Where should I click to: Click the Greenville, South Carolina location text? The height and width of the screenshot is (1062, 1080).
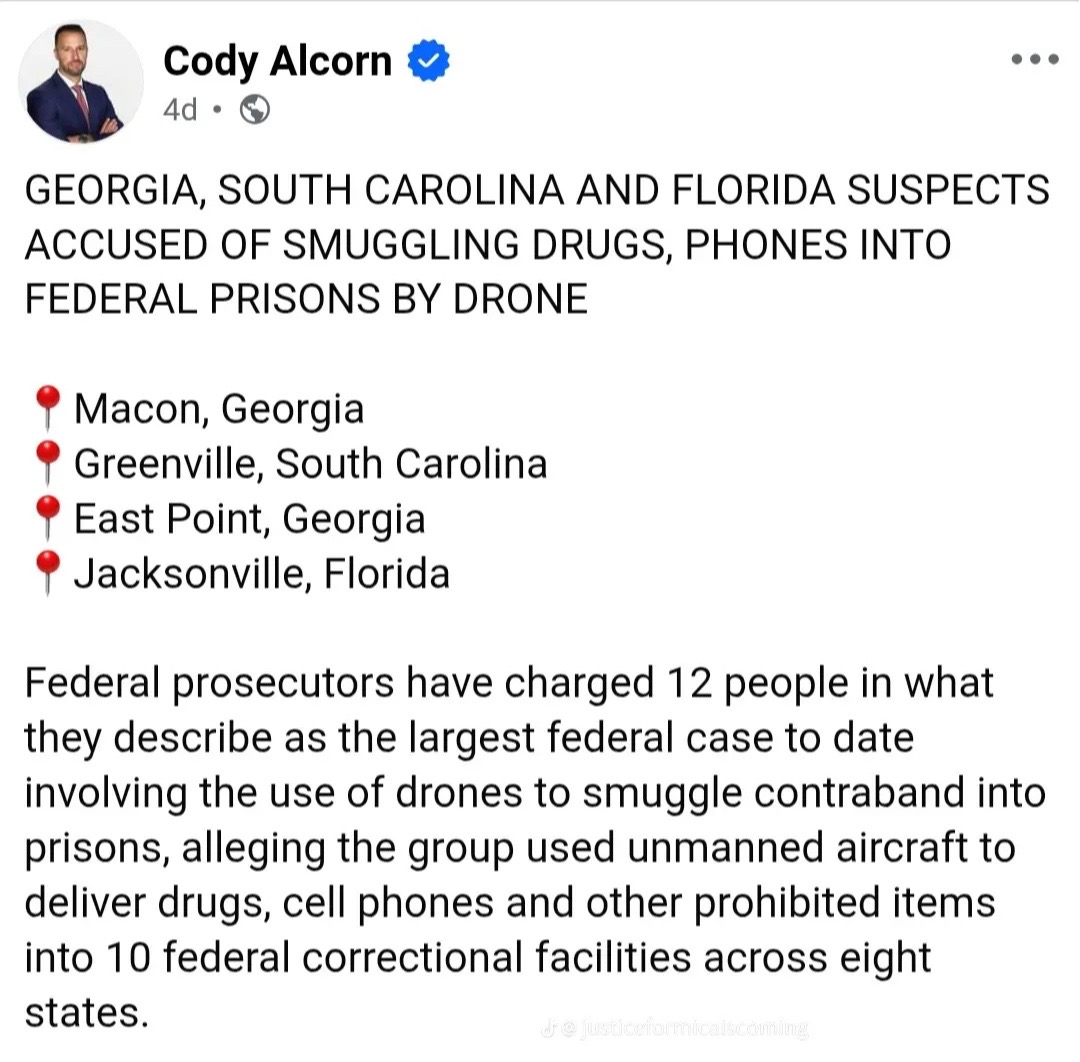[311, 464]
